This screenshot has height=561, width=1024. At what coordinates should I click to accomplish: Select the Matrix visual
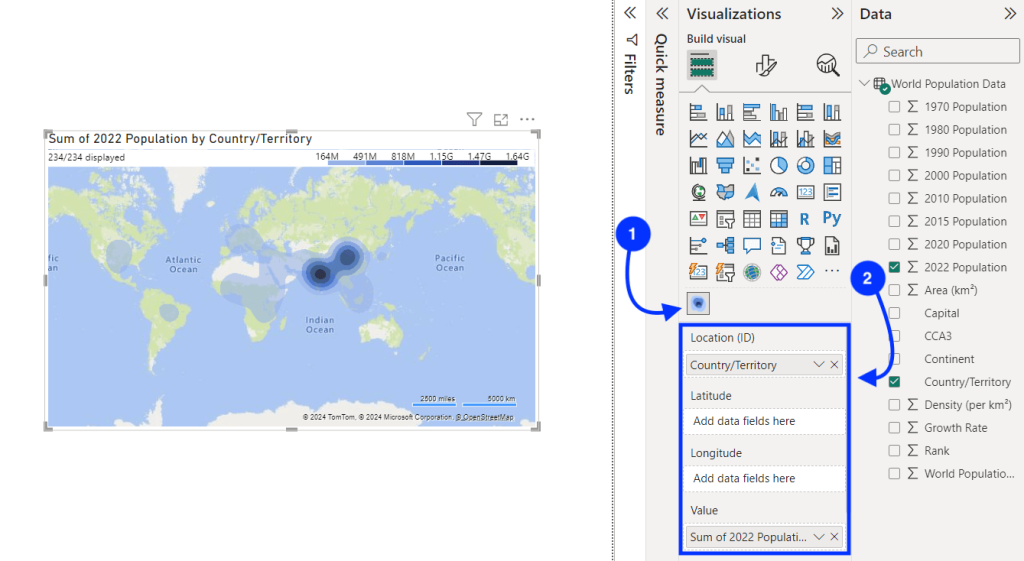[778, 219]
